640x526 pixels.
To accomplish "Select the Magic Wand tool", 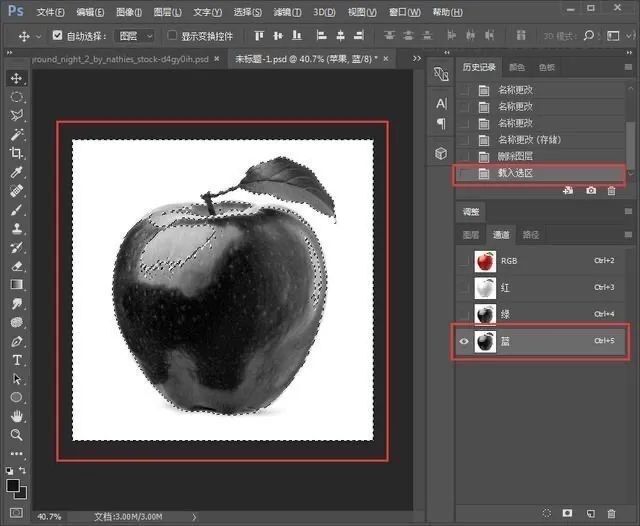I will [x=16, y=134].
